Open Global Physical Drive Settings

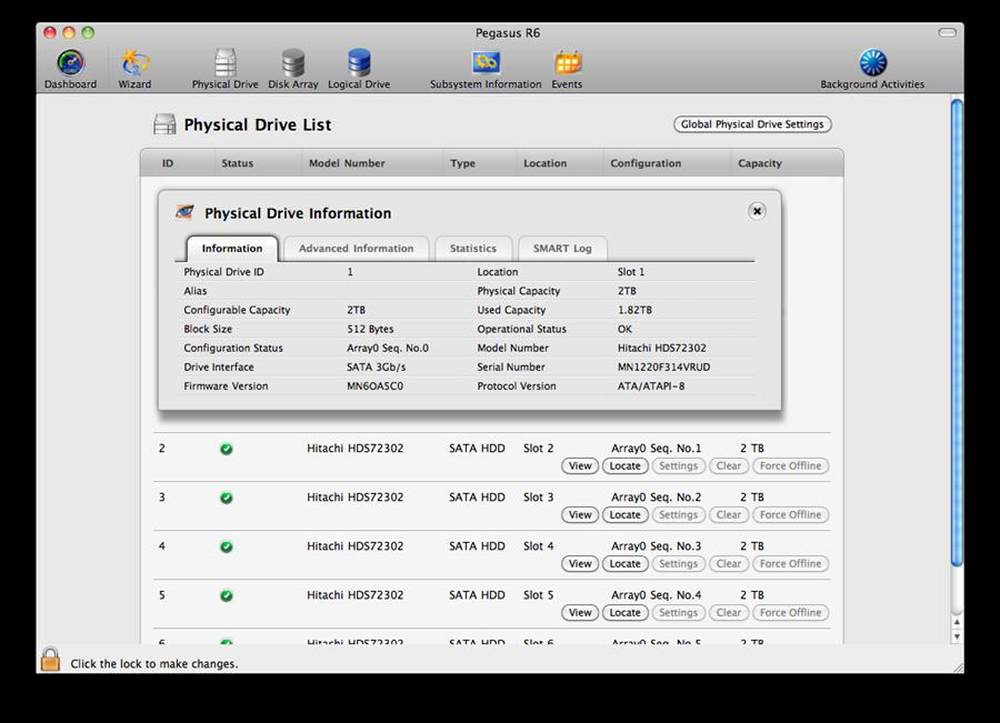pyautogui.click(x=753, y=124)
